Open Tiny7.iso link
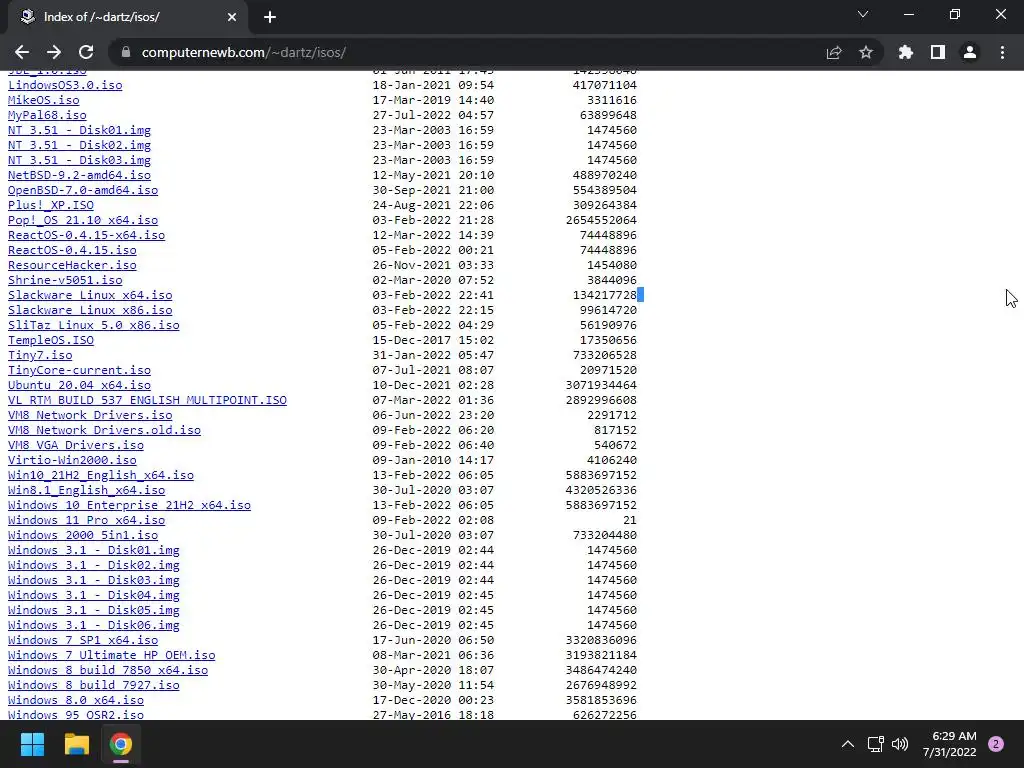This screenshot has width=1024, height=768. [x=40, y=355]
